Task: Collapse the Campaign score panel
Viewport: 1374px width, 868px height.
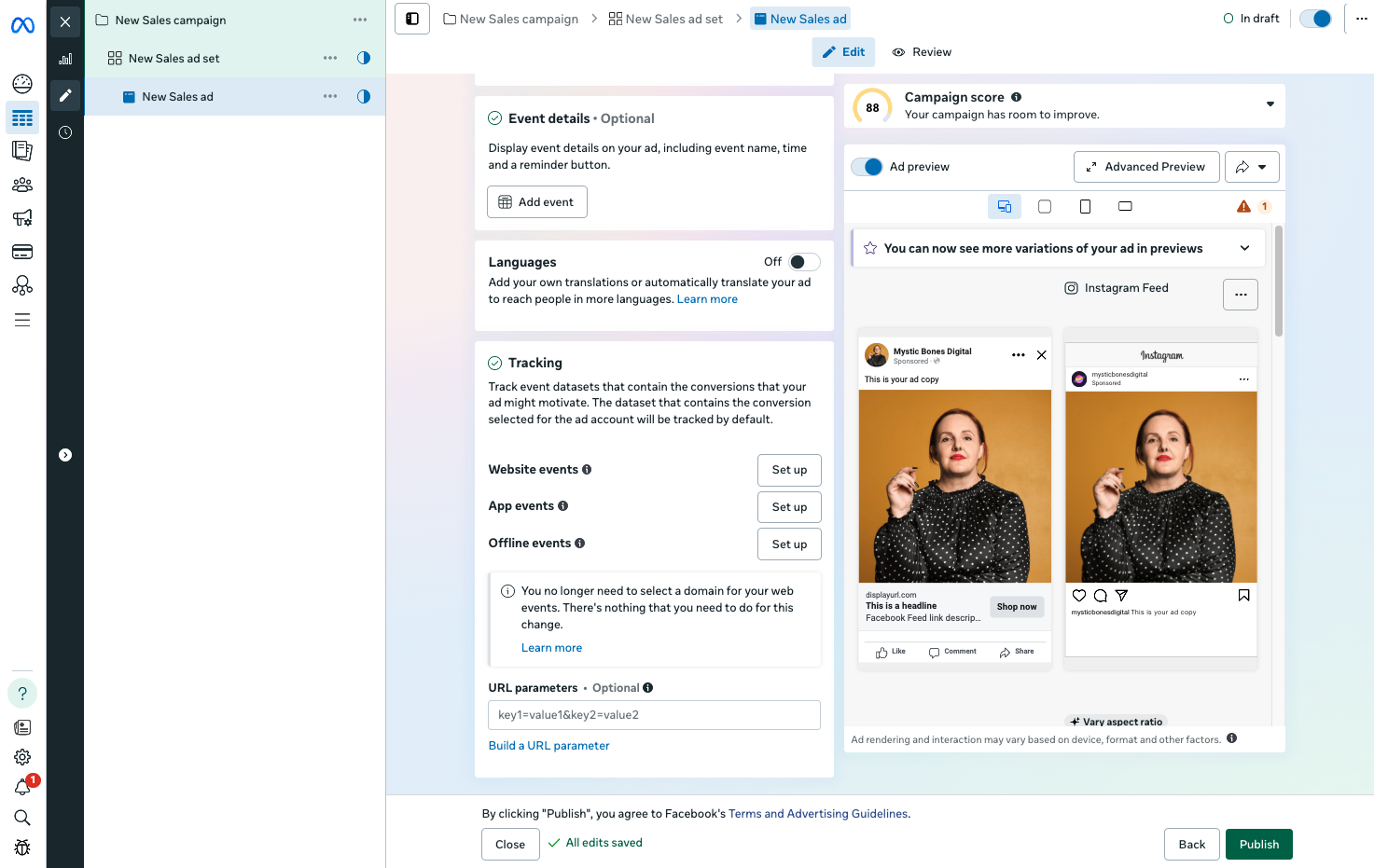Action: (1270, 104)
